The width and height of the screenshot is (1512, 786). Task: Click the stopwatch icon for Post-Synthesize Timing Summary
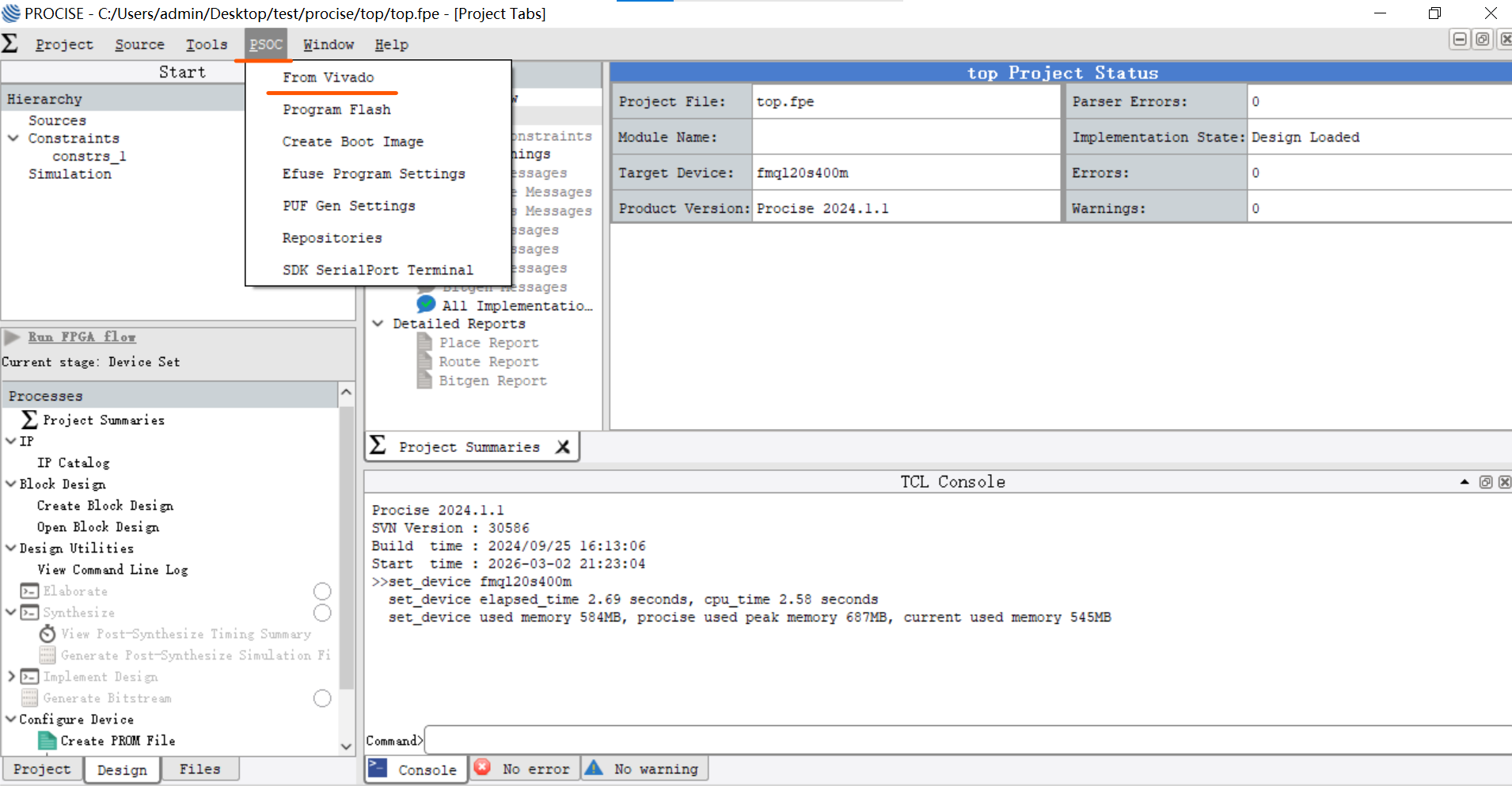tap(47, 634)
